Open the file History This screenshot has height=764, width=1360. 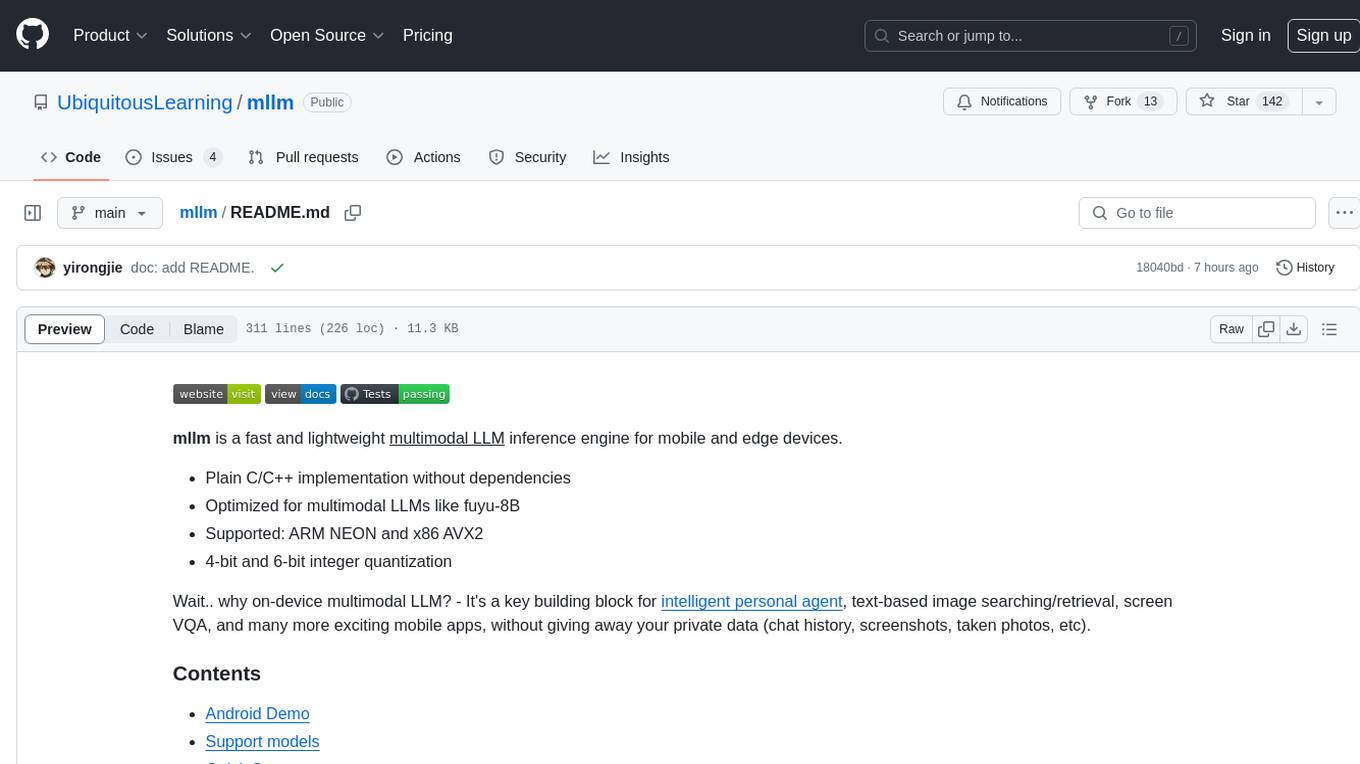(1306, 267)
